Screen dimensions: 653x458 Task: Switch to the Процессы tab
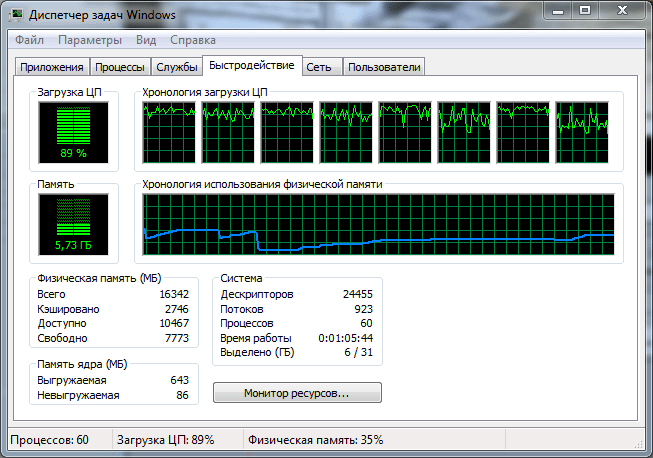point(120,67)
